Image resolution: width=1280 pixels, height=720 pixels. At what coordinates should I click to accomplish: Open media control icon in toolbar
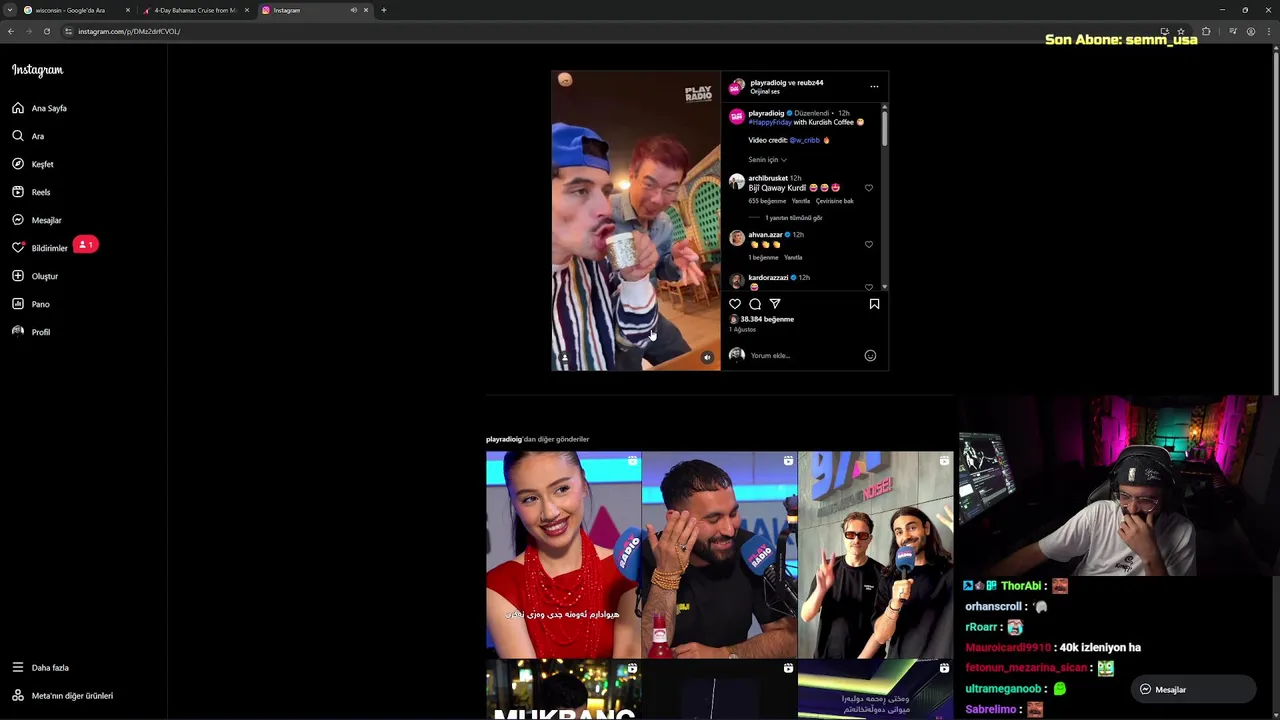coord(1232,31)
